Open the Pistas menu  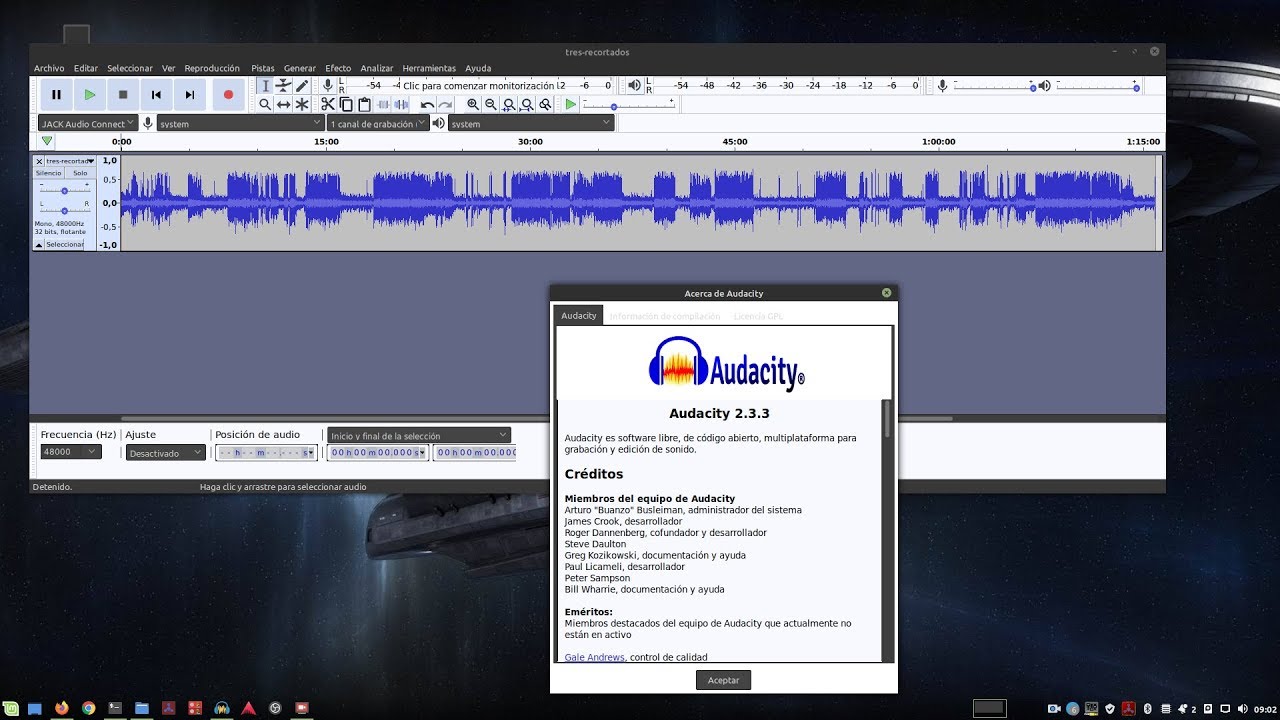263,68
